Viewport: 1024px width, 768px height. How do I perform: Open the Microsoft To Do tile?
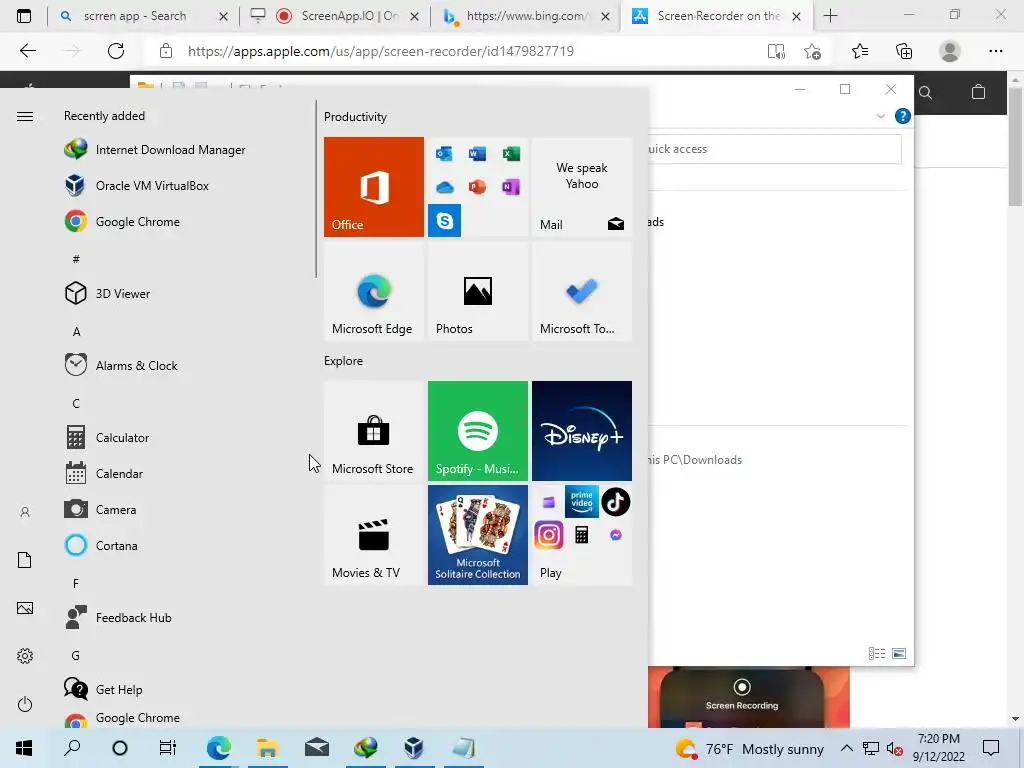click(582, 291)
